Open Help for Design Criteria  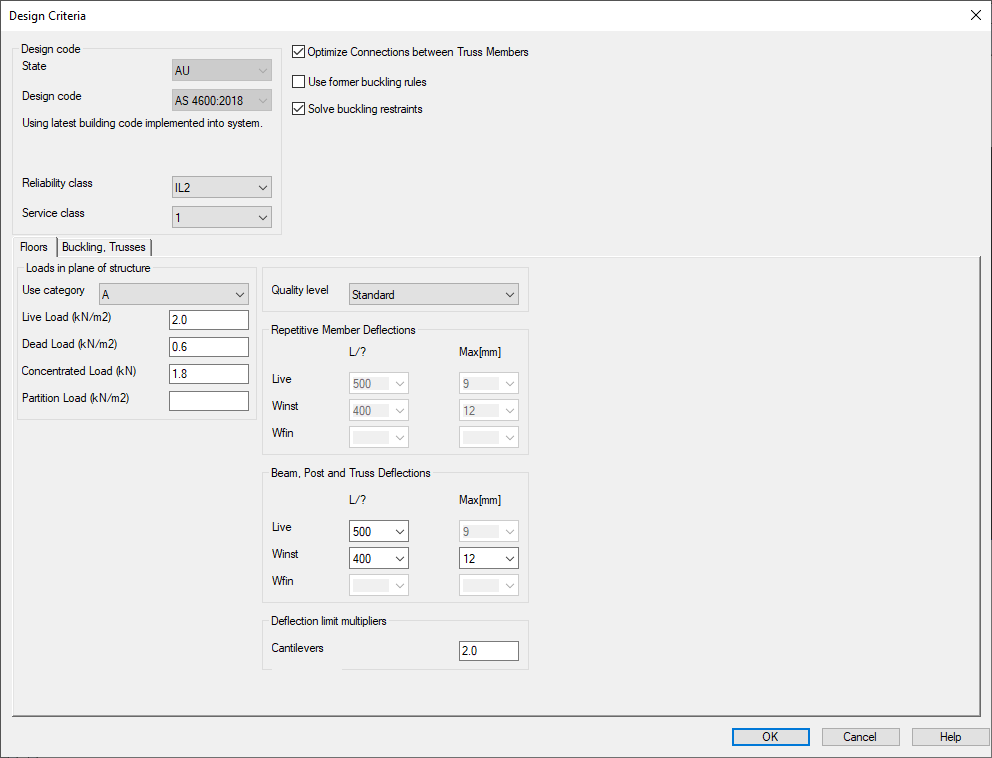(x=950, y=737)
